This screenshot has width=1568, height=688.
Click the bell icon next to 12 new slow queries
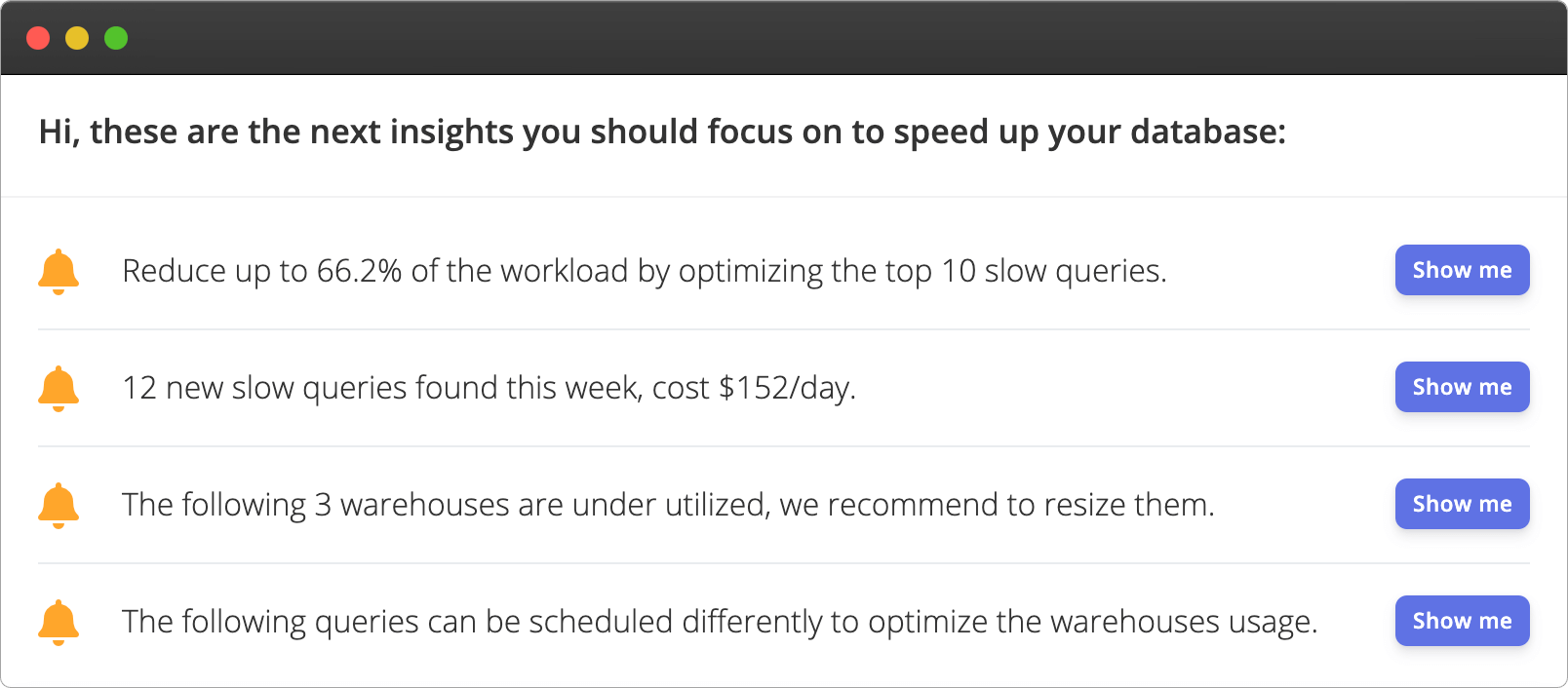point(59,388)
